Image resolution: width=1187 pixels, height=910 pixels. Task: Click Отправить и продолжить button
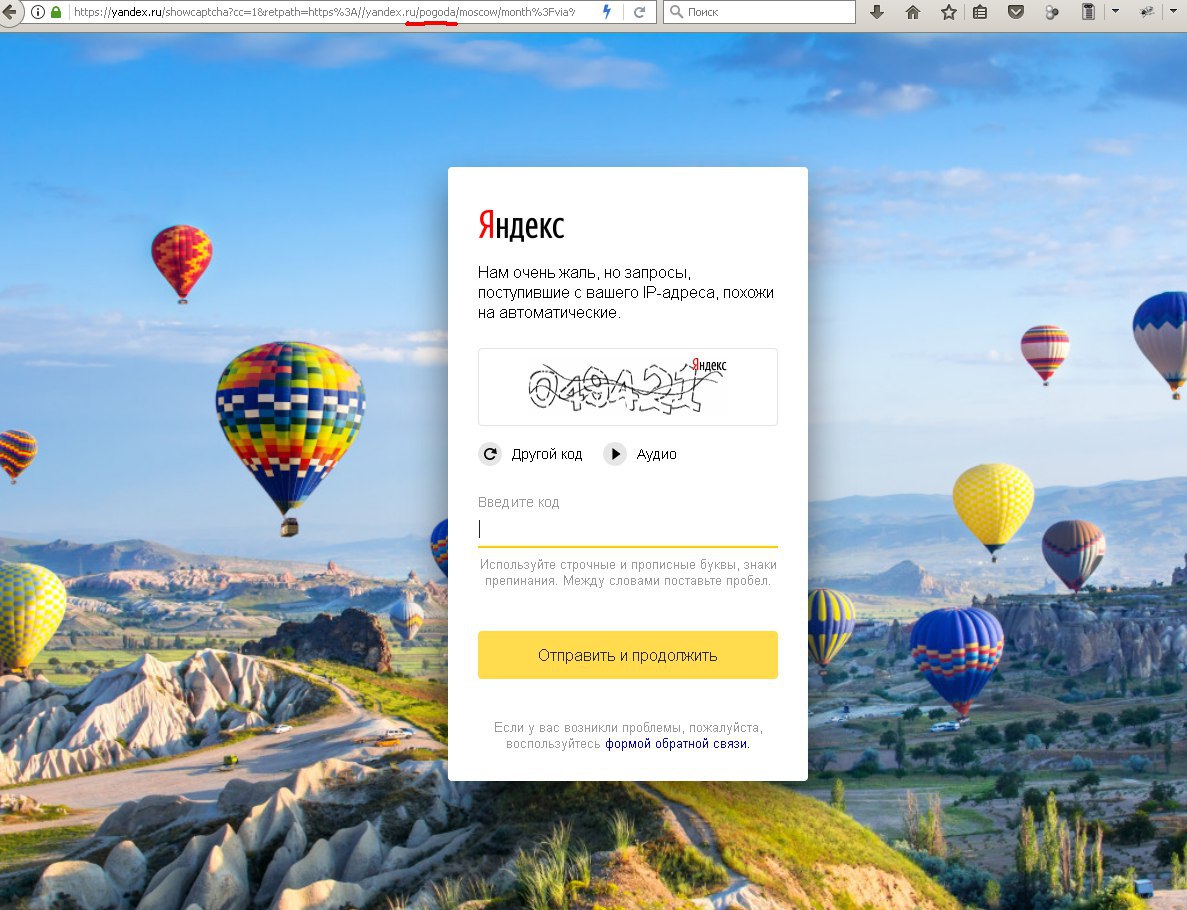(x=628, y=655)
